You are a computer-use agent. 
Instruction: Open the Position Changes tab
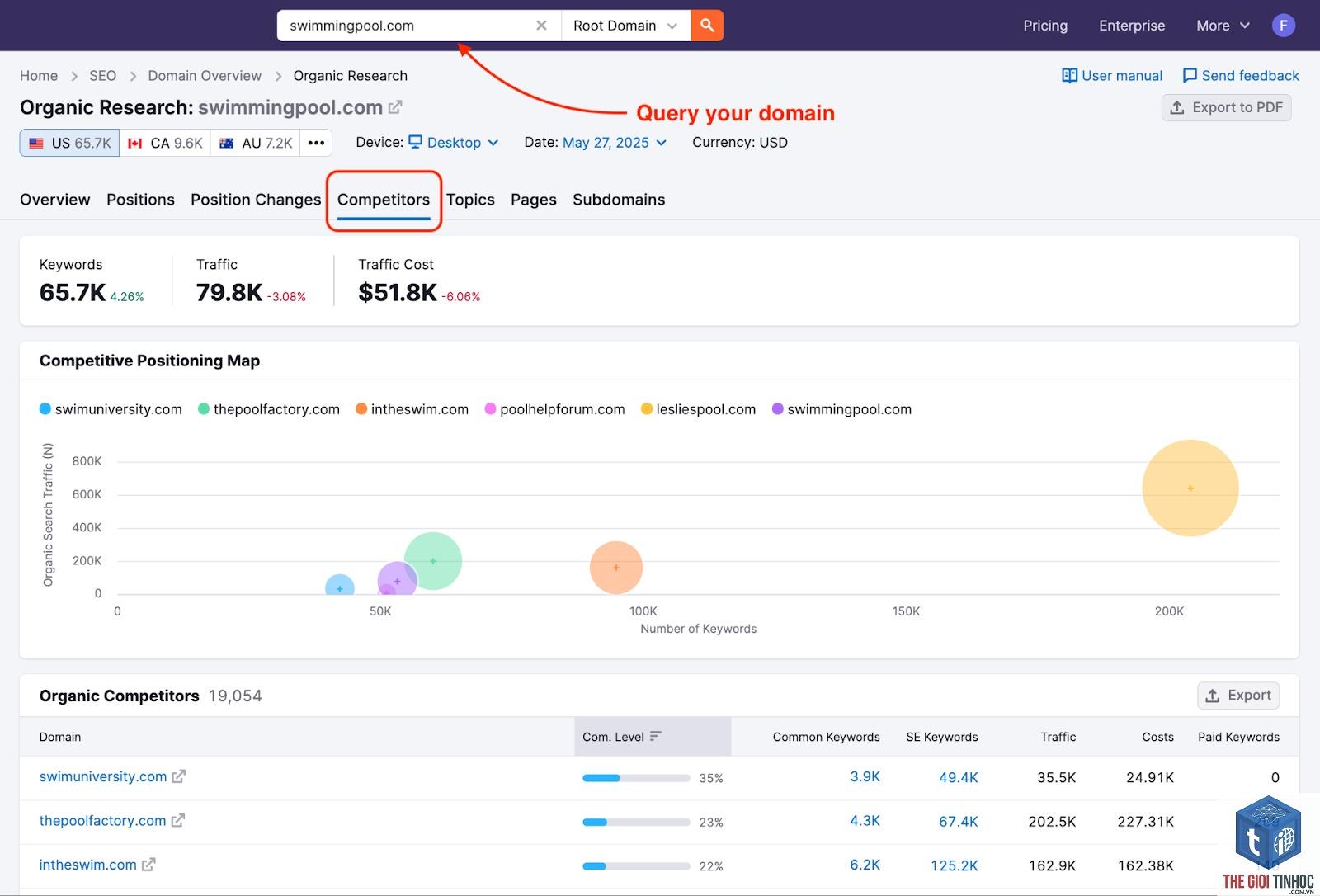pyautogui.click(x=256, y=200)
